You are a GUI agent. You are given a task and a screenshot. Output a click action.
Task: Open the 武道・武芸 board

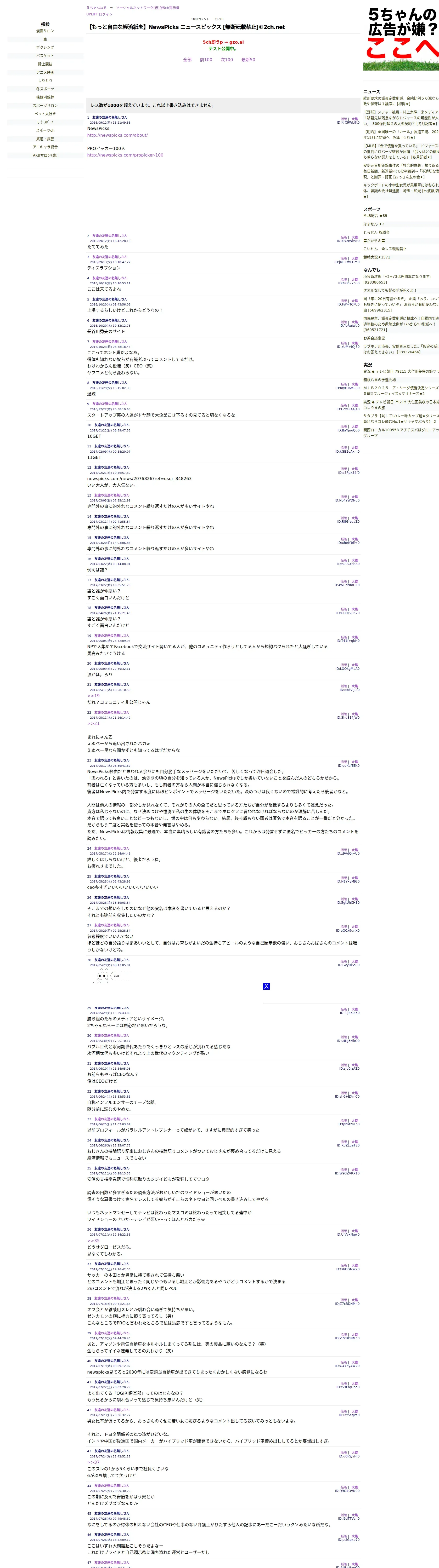45,139
